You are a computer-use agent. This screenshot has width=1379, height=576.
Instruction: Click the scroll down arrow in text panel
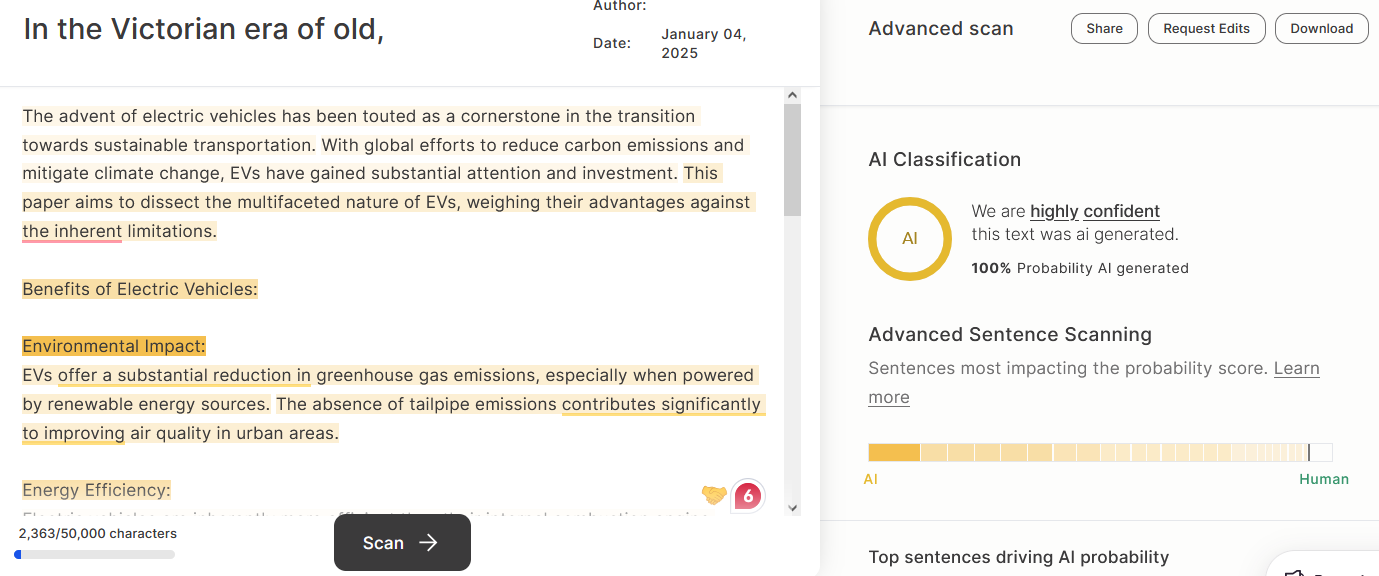click(793, 508)
